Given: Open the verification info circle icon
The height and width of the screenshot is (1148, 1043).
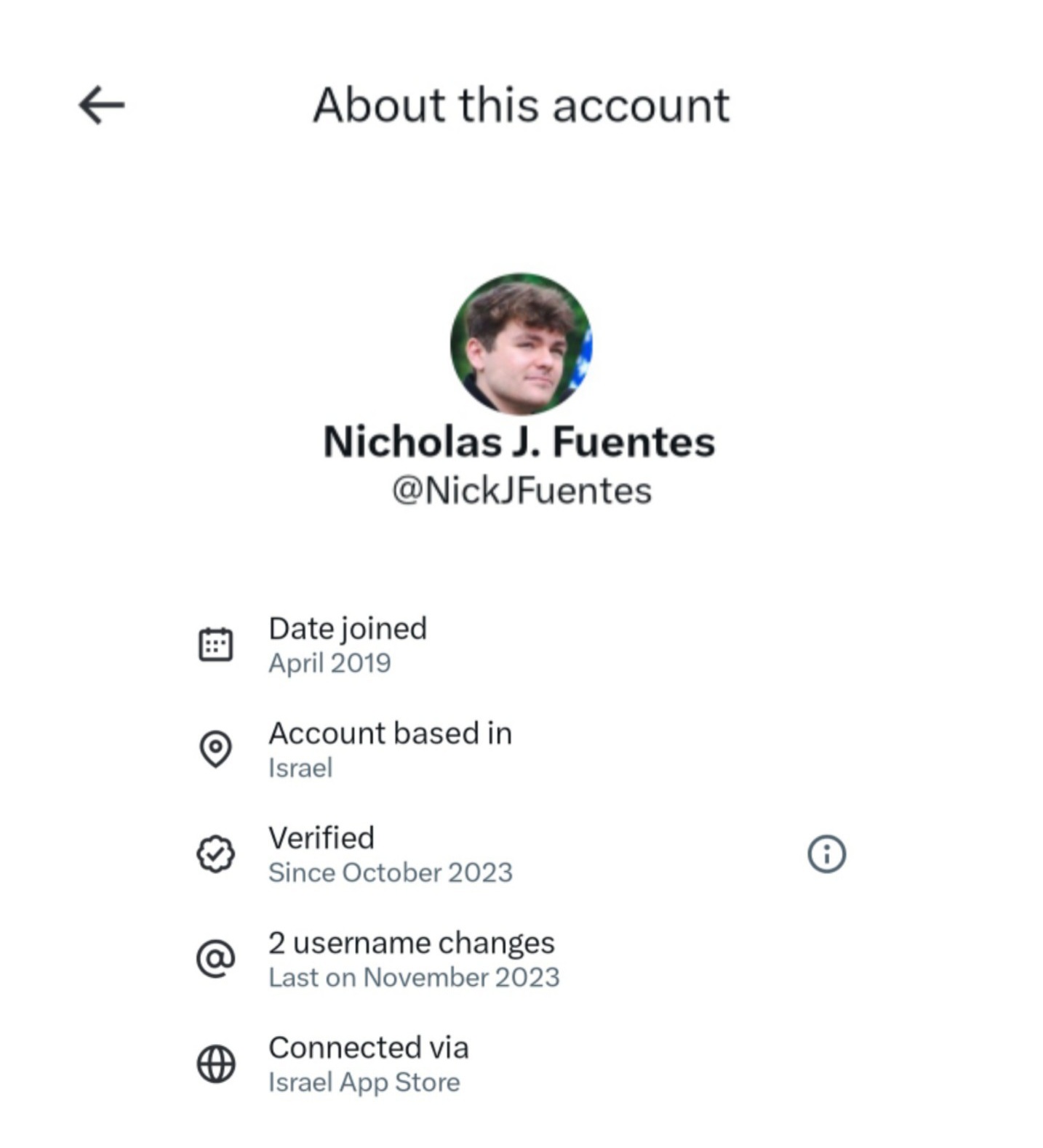Looking at the screenshot, I should point(826,854).
